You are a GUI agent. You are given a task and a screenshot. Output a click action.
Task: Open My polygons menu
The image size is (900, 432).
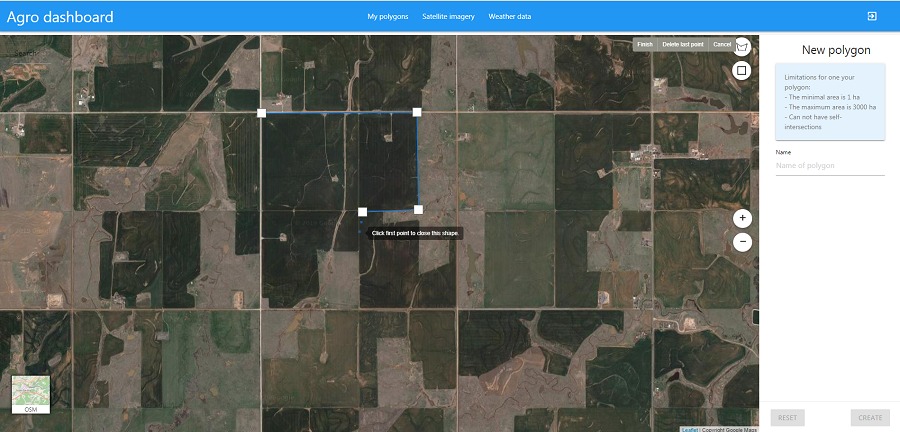387,17
